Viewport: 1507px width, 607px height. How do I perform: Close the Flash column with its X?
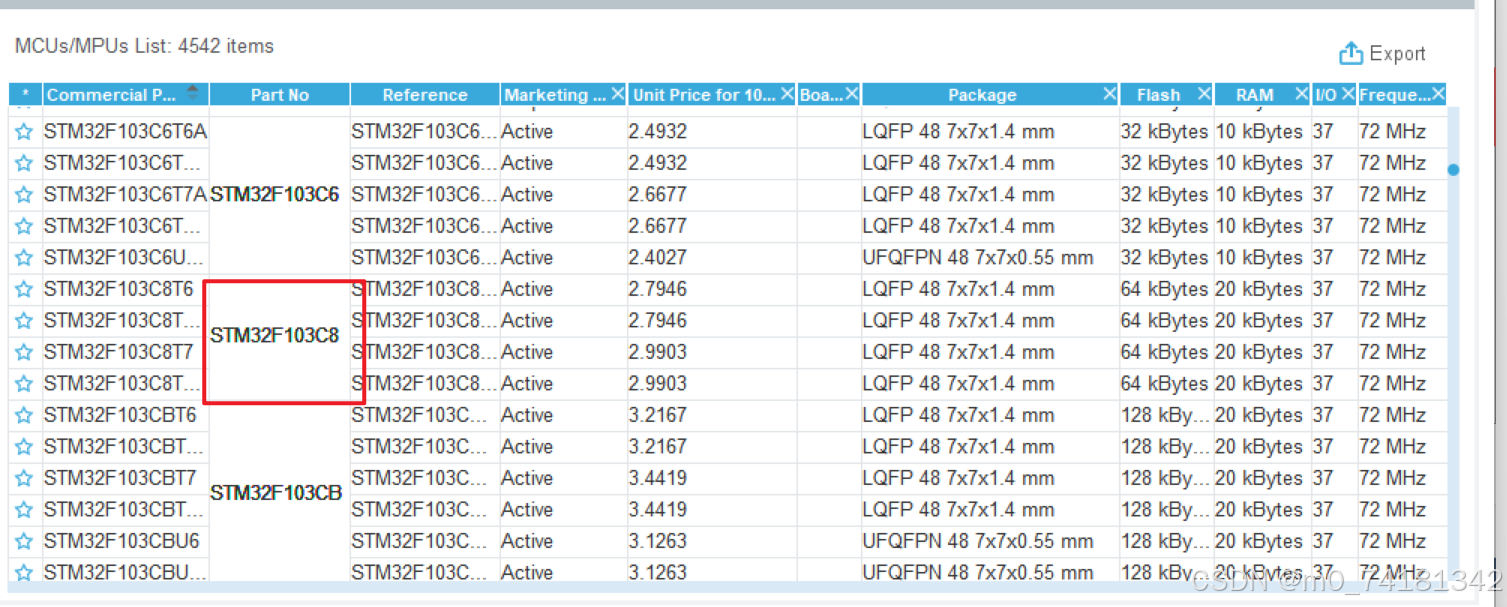(1204, 94)
